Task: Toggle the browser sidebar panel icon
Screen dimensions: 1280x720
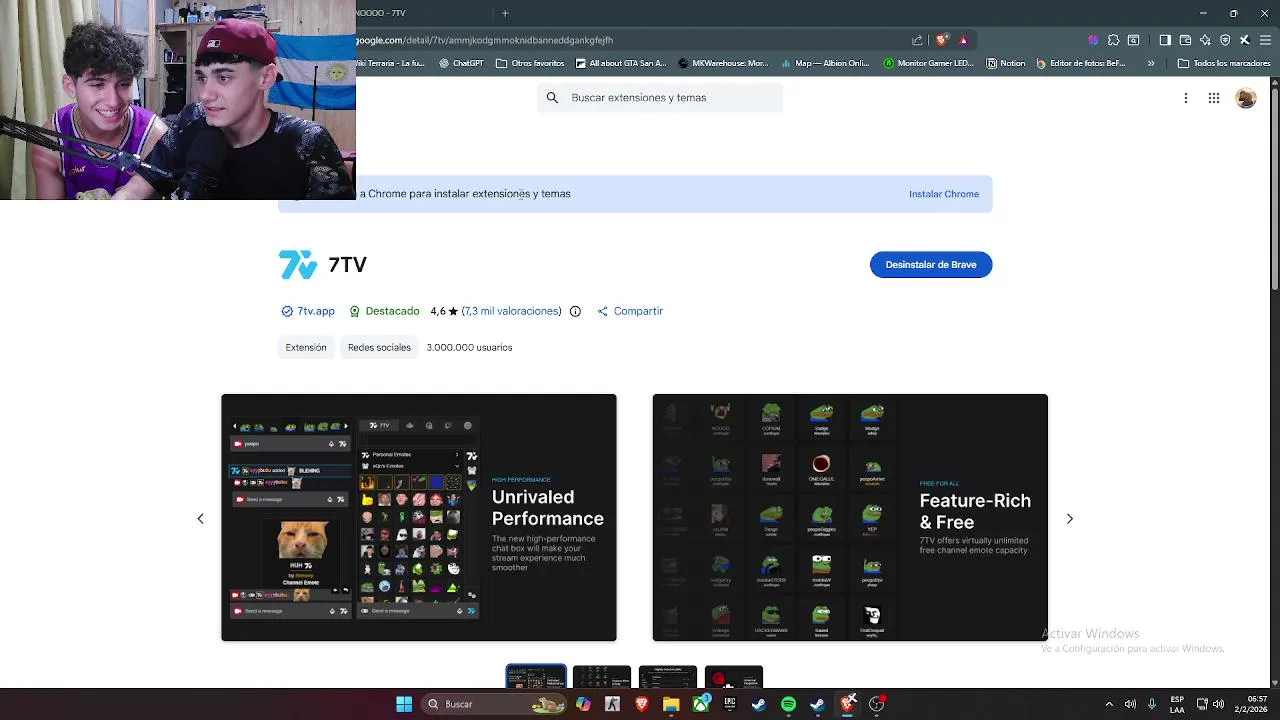Action: 1165,40
